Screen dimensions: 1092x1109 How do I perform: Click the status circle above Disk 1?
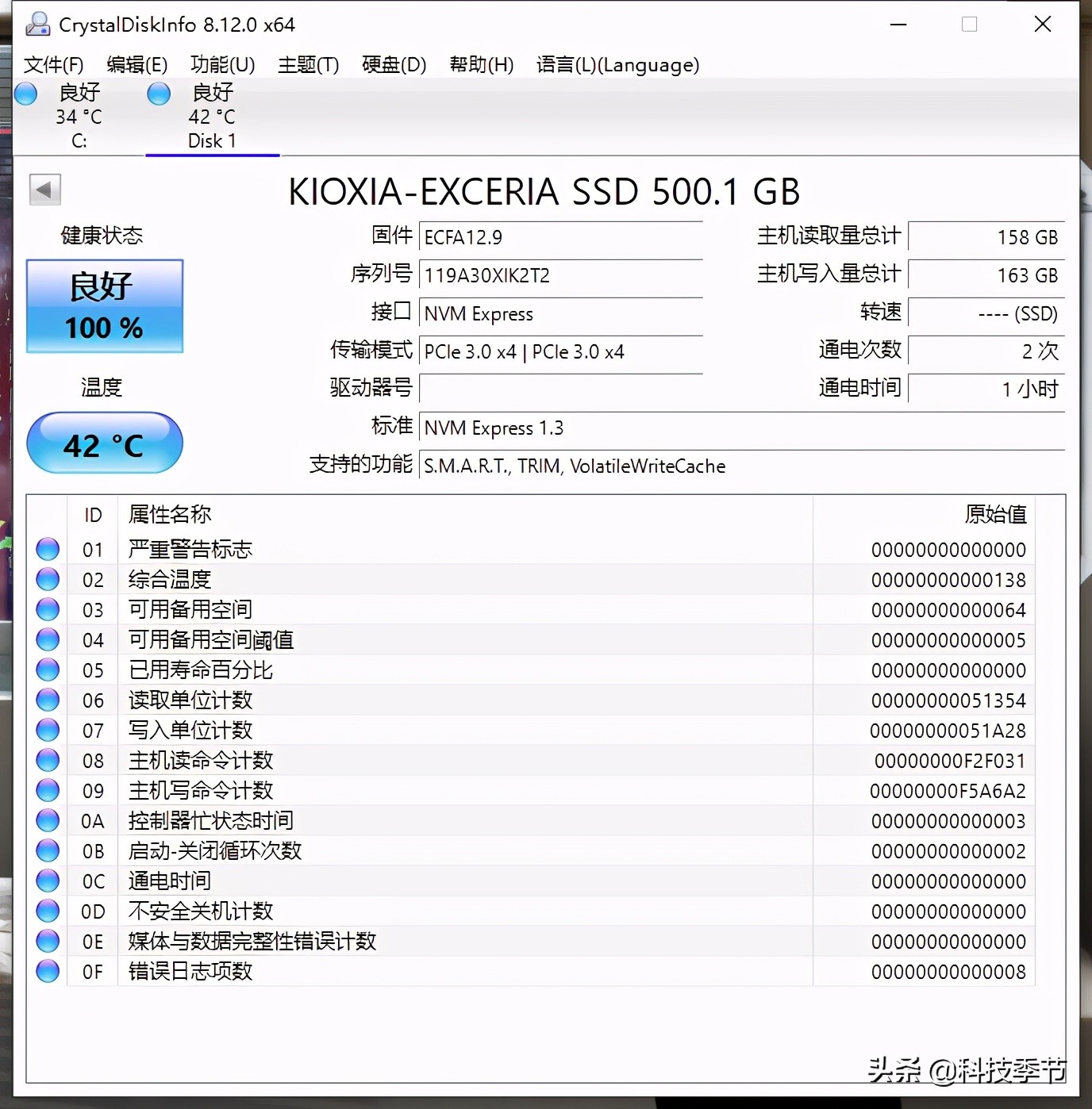(x=158, y=93)
